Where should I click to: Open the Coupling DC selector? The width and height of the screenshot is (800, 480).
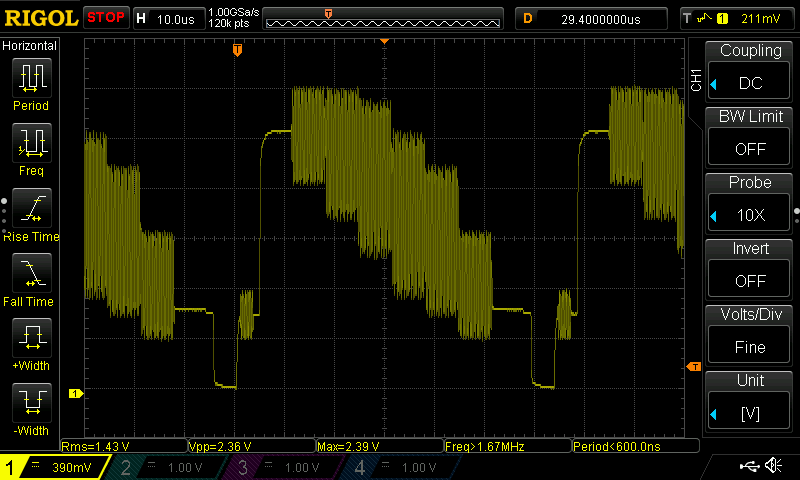click(750, 71)
